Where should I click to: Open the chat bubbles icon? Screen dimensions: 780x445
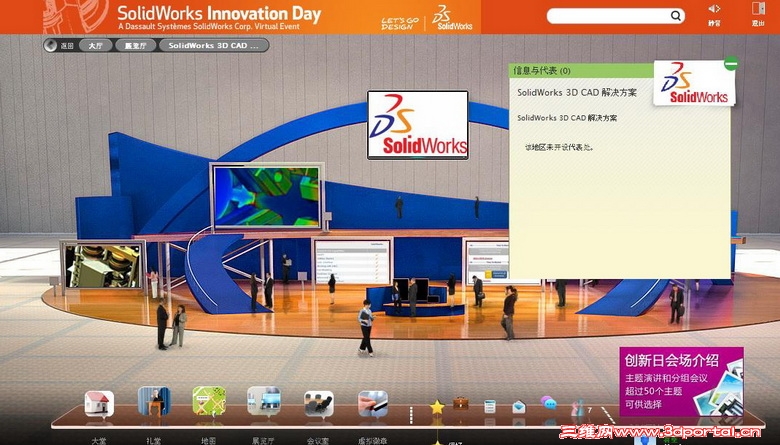click(548, 402)
